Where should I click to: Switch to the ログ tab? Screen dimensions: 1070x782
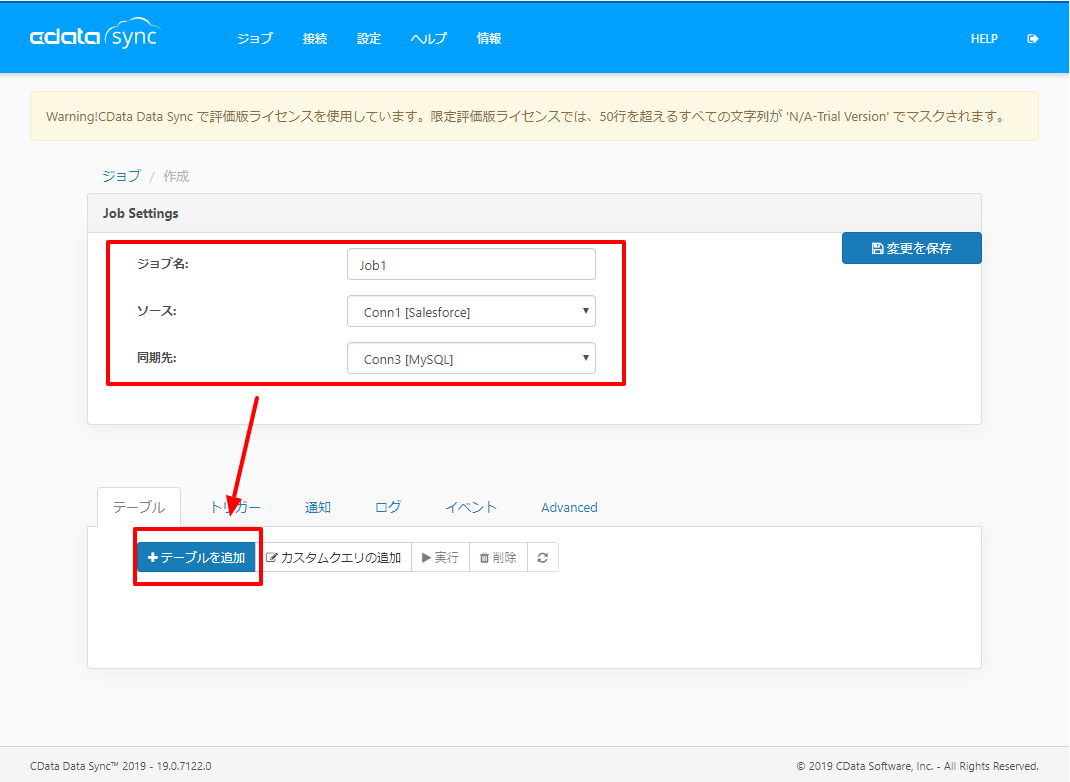388,507
